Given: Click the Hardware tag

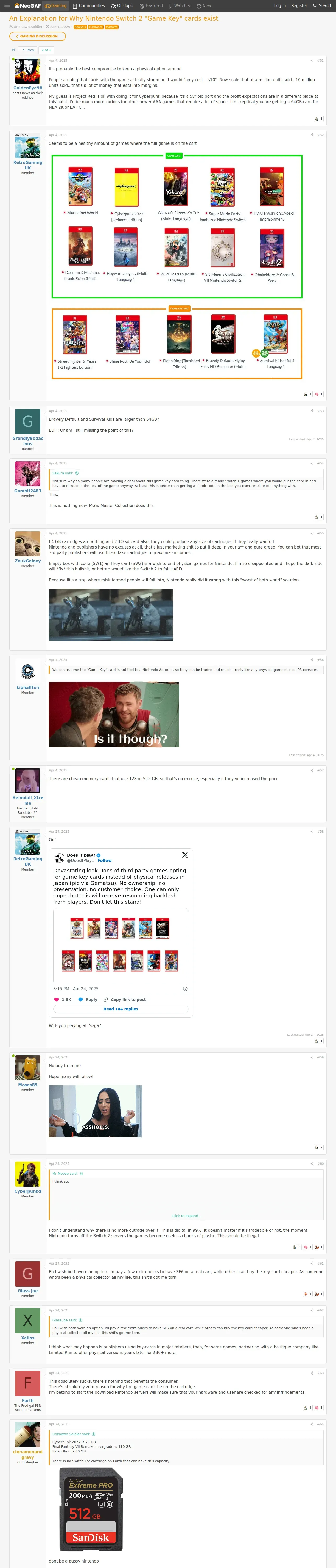Looking at the screenshot, I should [x=96, y=27].
